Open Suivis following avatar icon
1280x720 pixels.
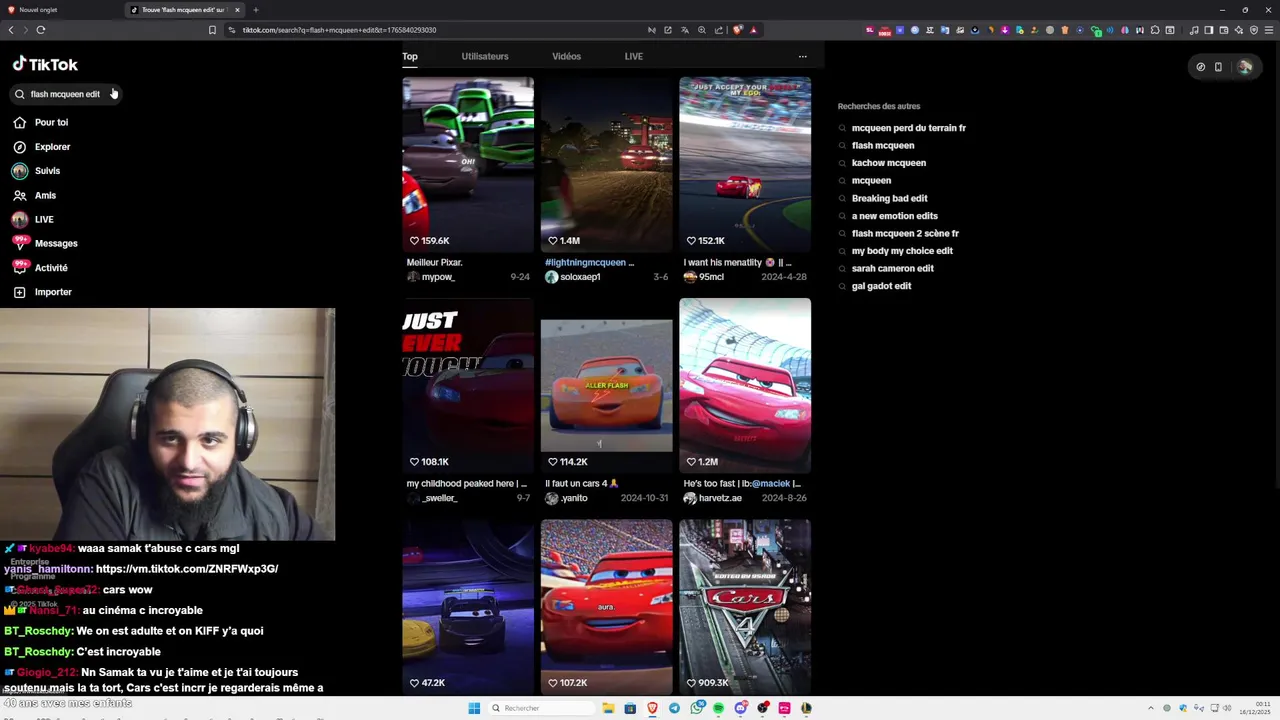tap(19, 171)
